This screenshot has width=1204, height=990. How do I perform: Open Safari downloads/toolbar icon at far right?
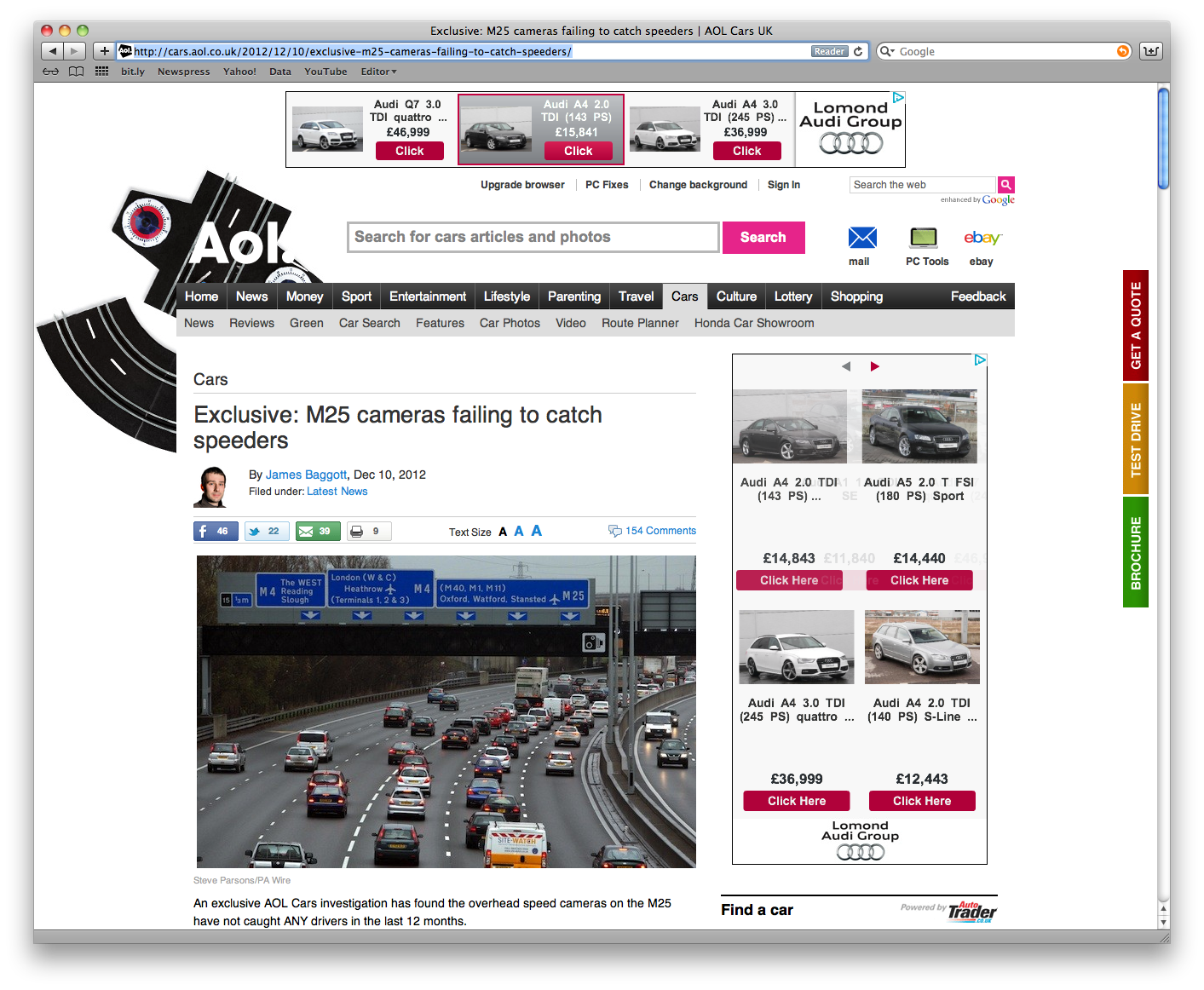(1151, 51)
